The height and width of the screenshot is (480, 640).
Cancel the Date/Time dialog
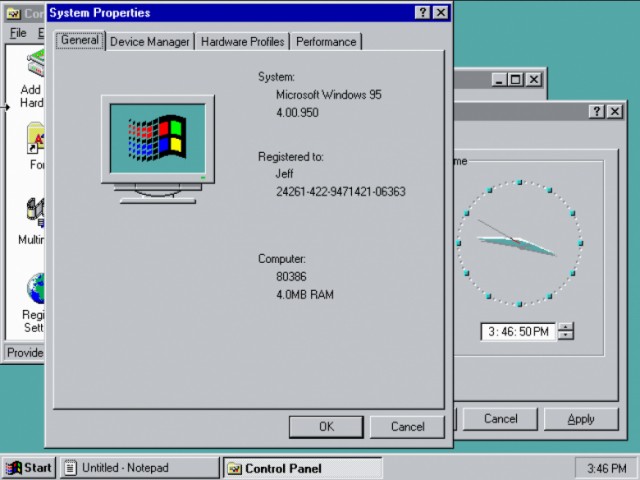click(x=500, y=419)
